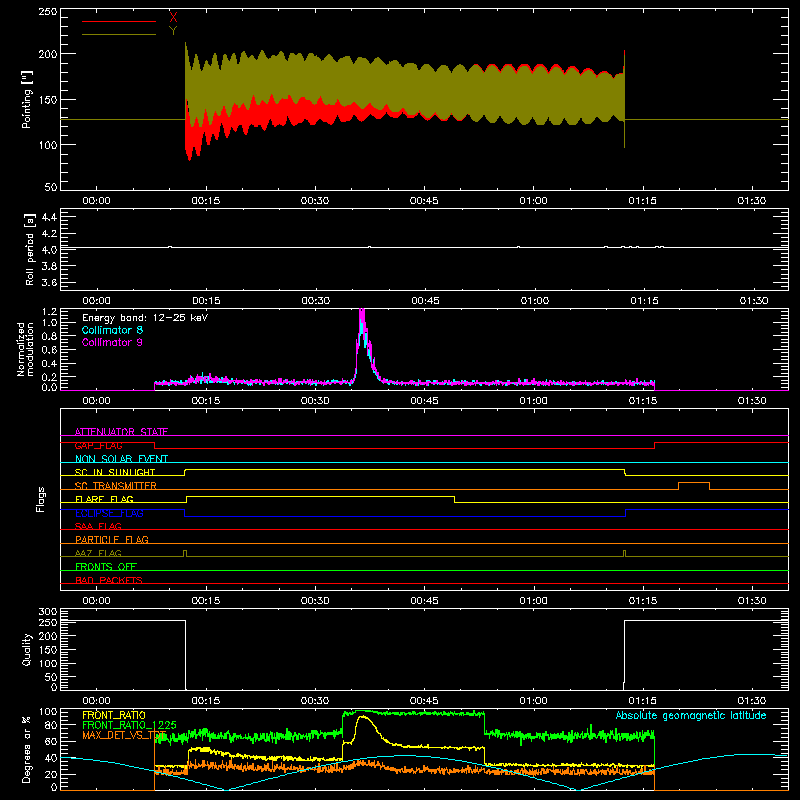800x800 pixels.
Task: Select the 'Energy band: 12-25 keV' text
Action: pos(145,318)
